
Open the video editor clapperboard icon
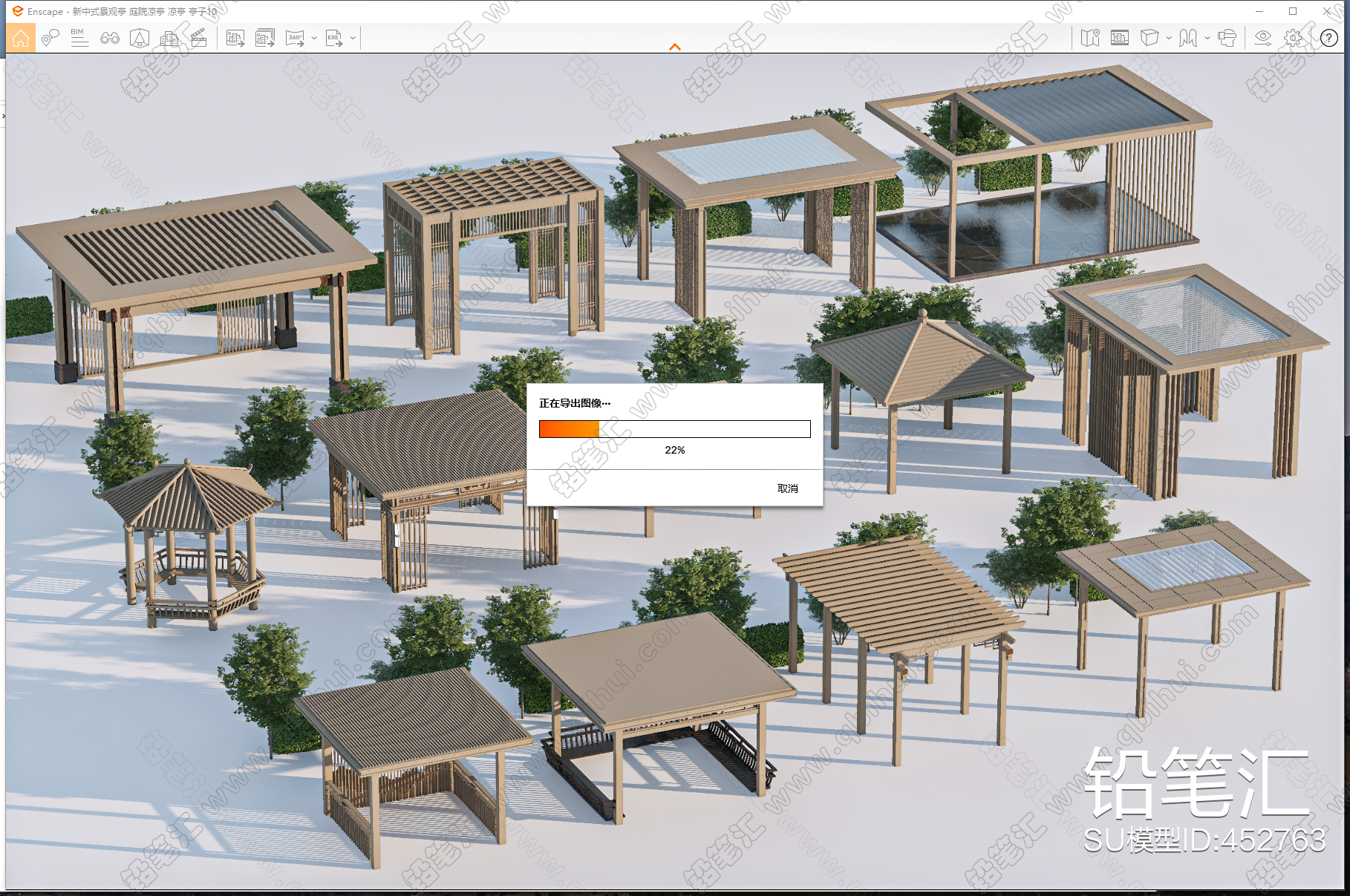pos(199,38)
